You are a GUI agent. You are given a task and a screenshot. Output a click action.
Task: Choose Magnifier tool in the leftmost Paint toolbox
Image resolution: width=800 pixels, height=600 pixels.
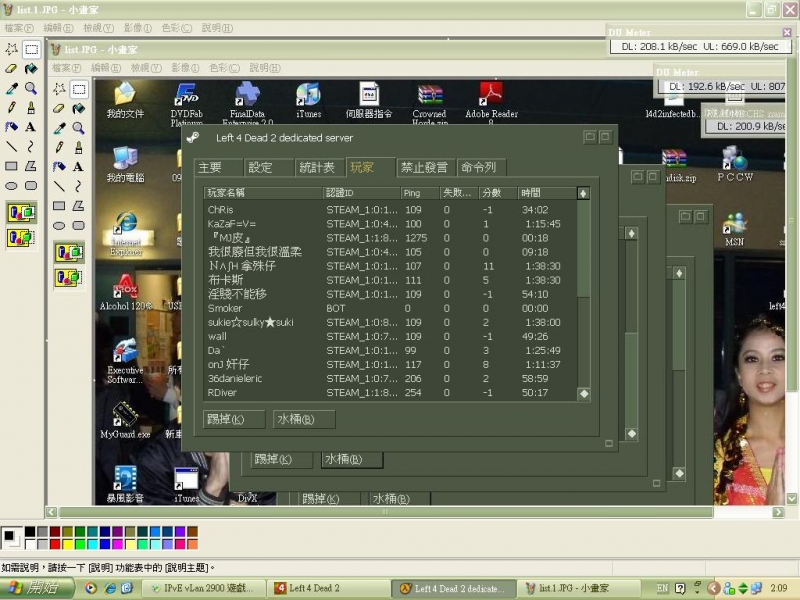coord(31,88)
